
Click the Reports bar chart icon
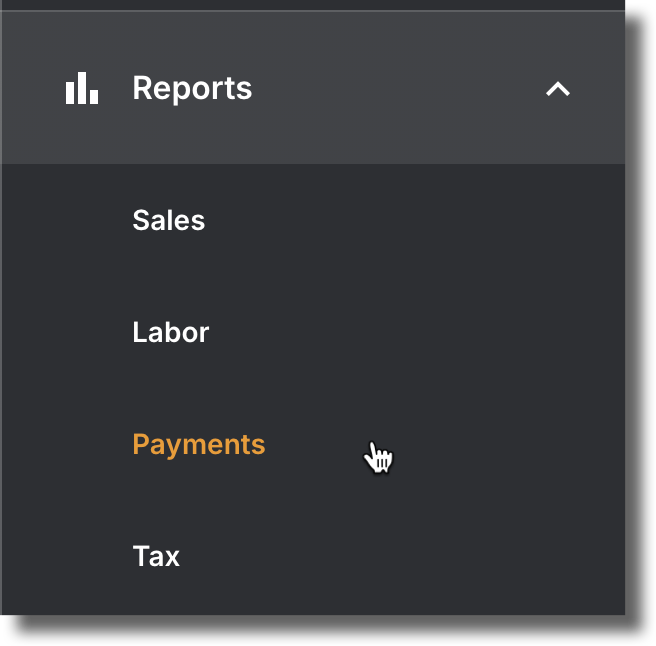(82, 88)
